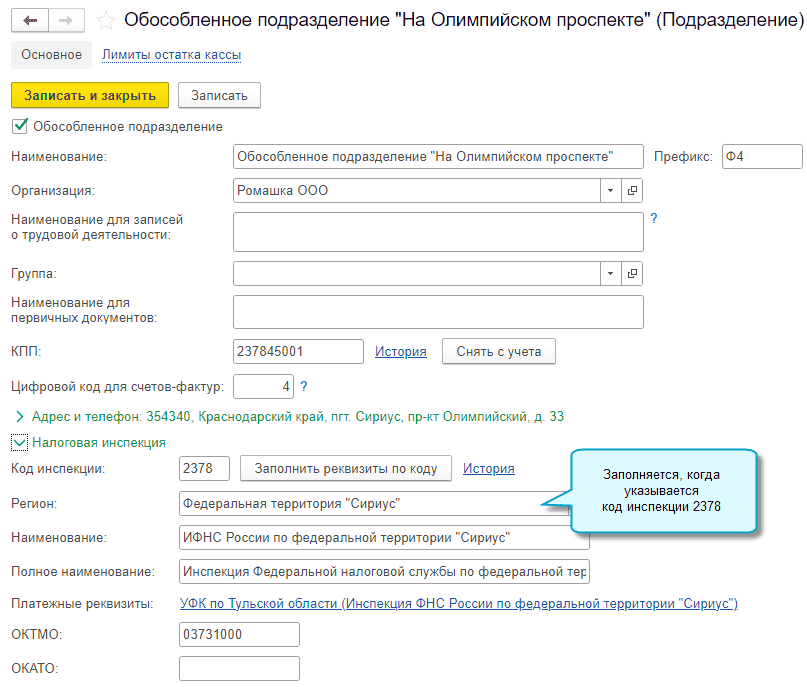The image size is (807, 687).
Task: Expand the Адрес и телефон section
Action: coord(19,415)
